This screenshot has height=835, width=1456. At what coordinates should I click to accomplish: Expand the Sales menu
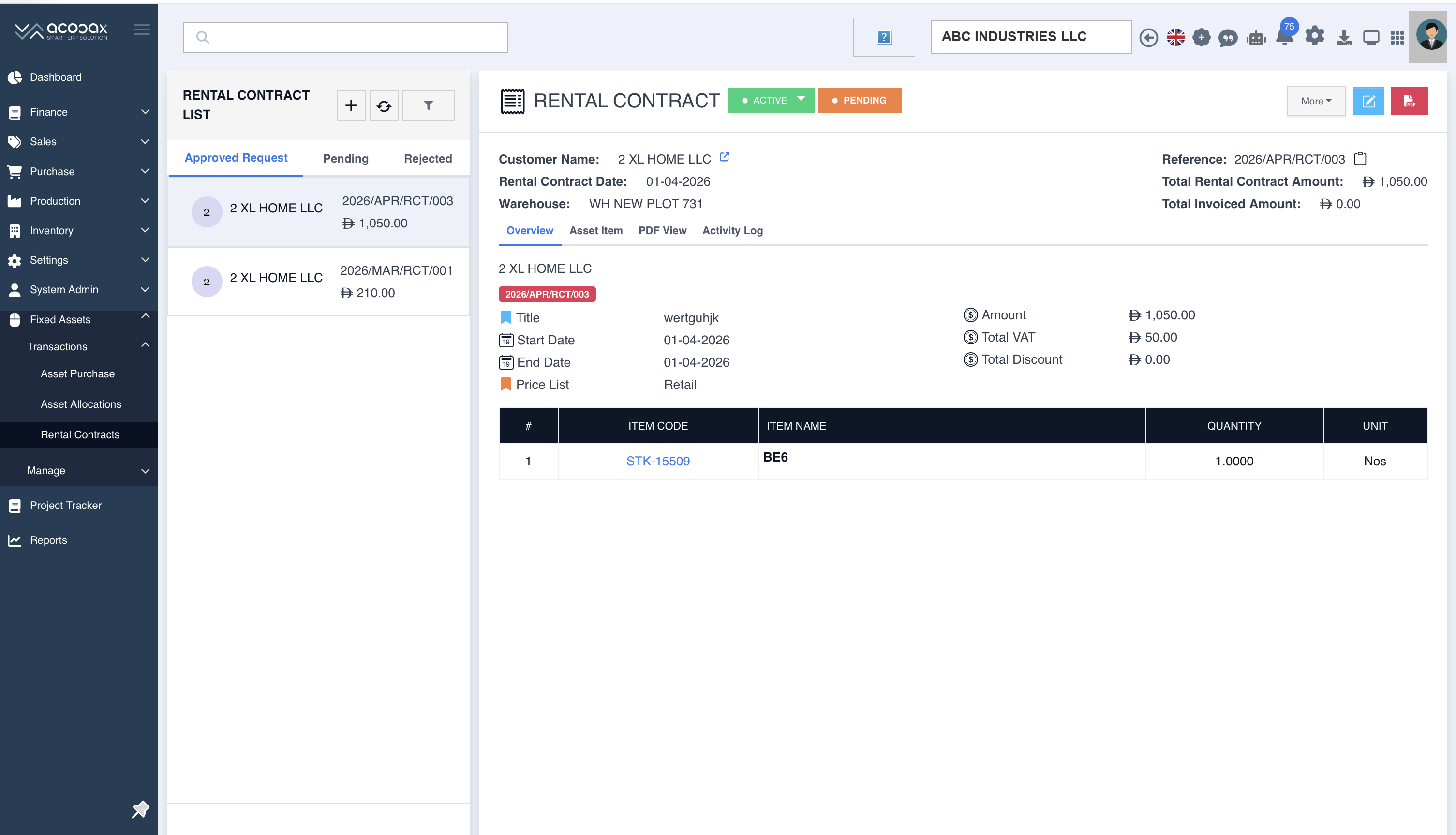(78, 142)
